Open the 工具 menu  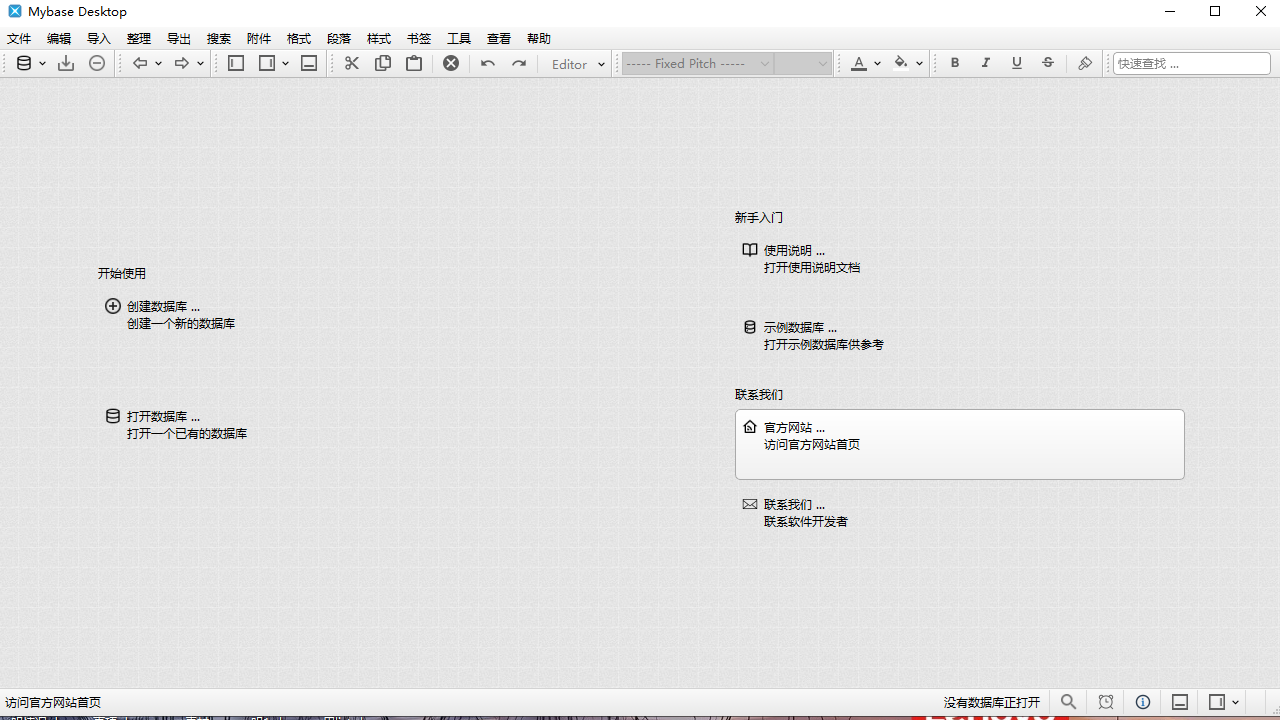point(459,38)
